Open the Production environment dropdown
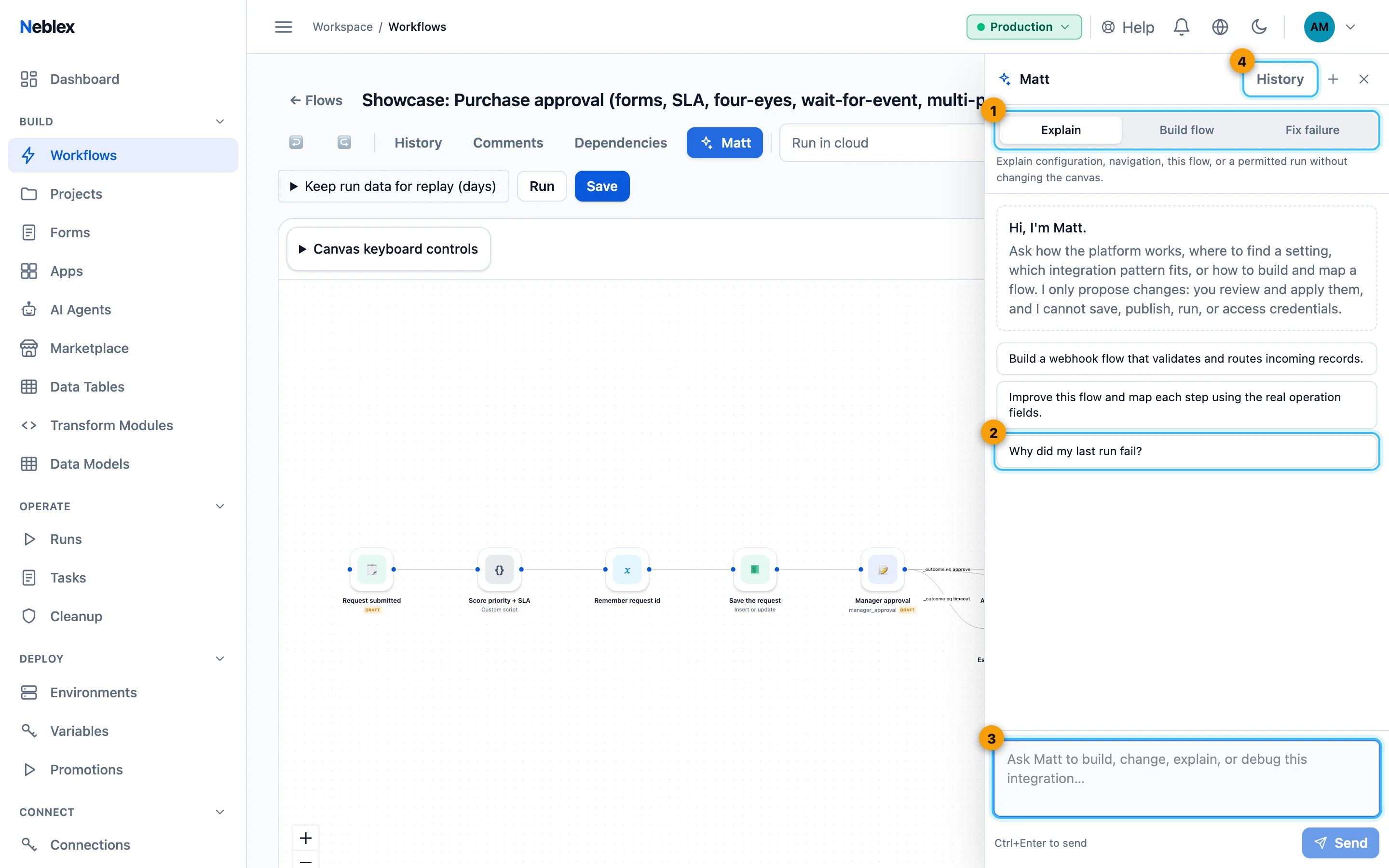1389x868 pixels. (x=1024, y=27)
